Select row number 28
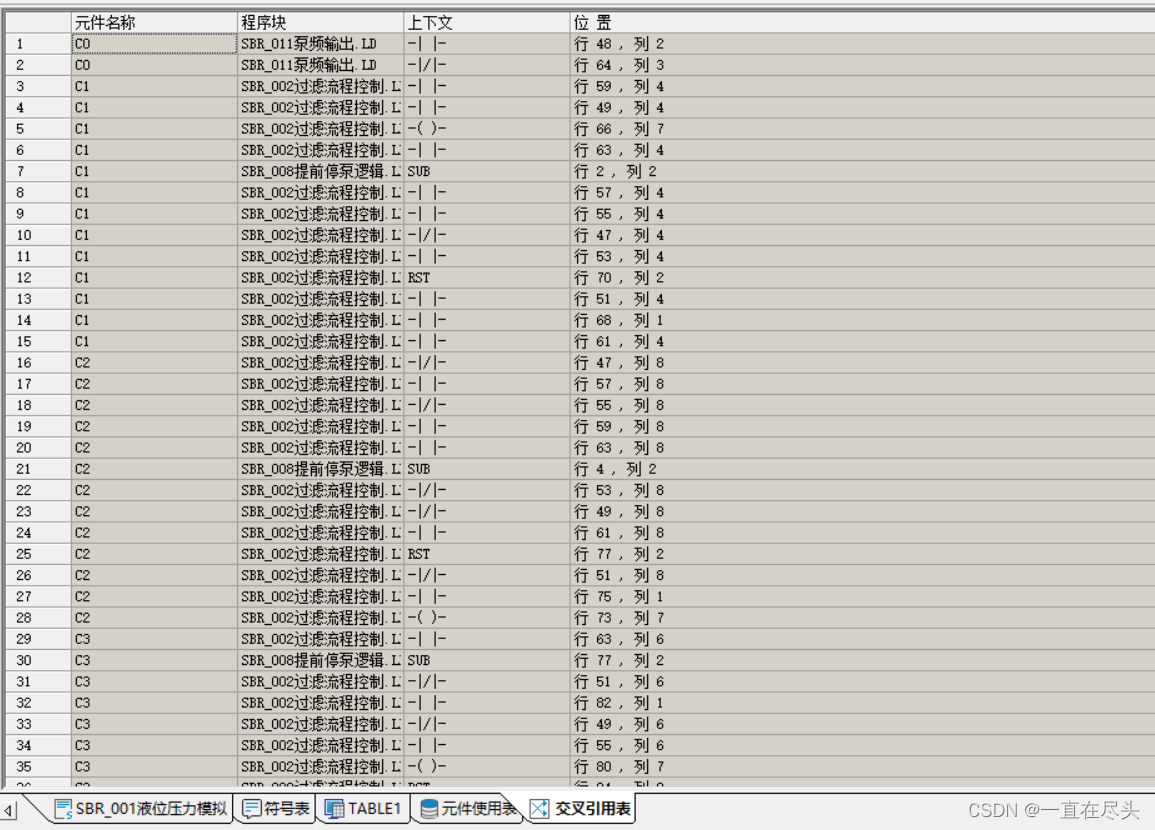Viewport: 1155px width, 830px height. (x=38, y=618)
